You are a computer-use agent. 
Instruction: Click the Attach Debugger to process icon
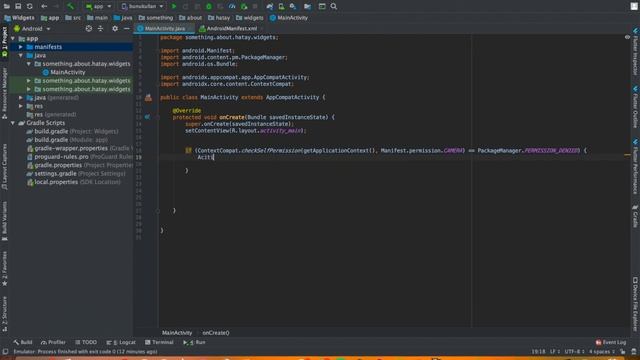(244, 6)
